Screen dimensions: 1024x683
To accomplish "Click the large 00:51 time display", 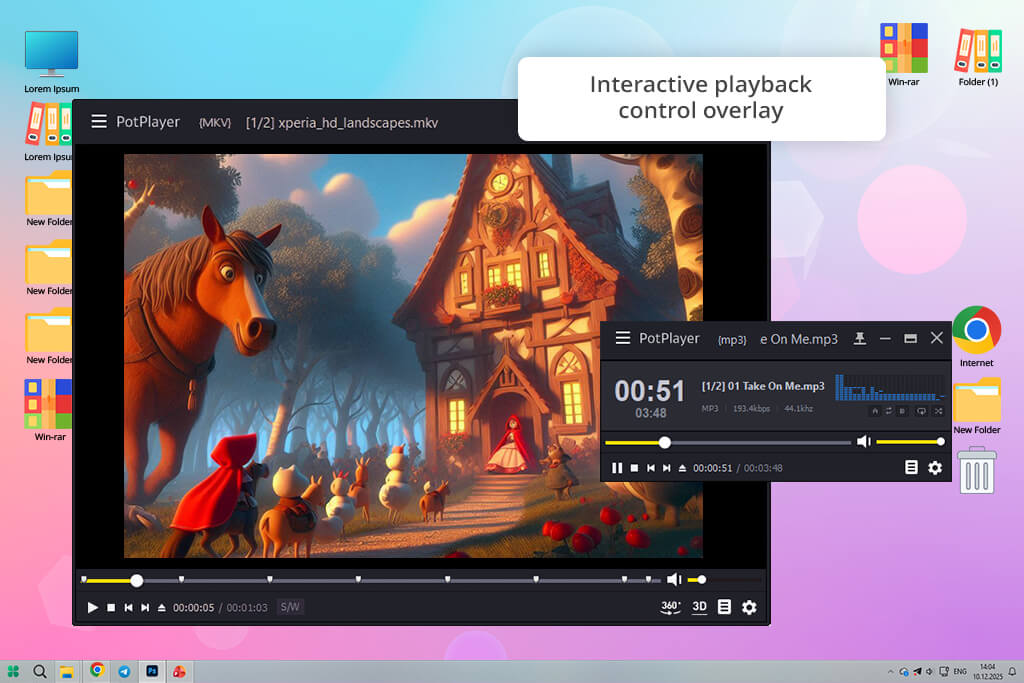I will tap(650, 390).
